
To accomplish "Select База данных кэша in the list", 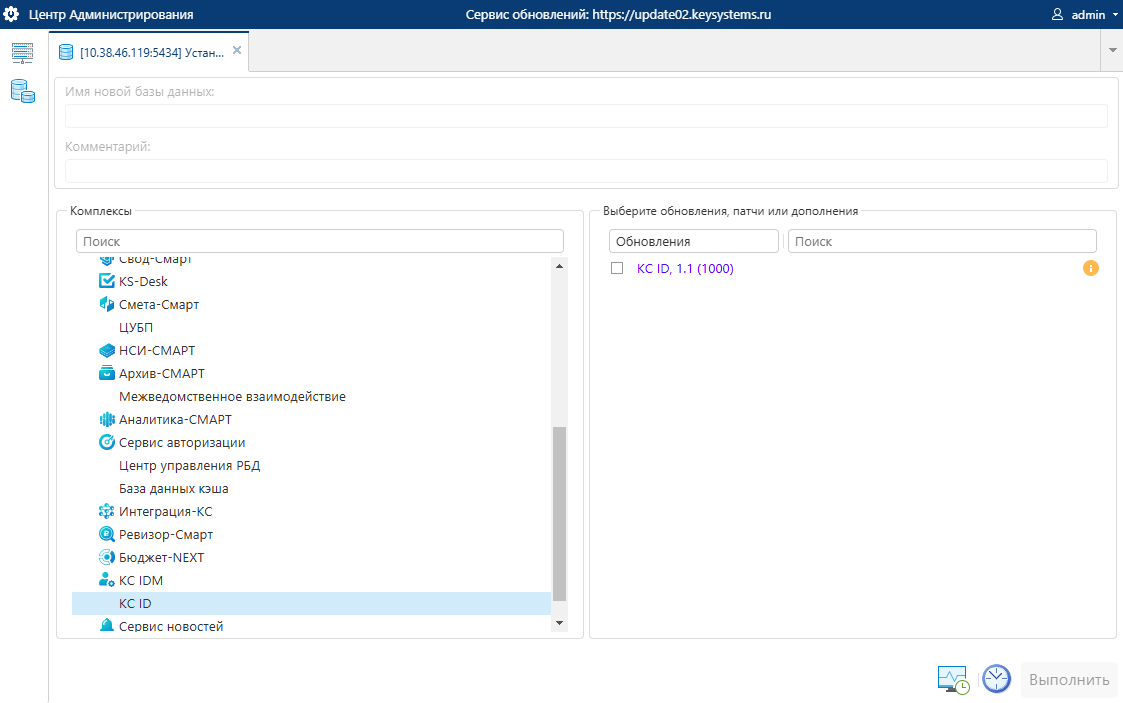I will tap(173, 488).
